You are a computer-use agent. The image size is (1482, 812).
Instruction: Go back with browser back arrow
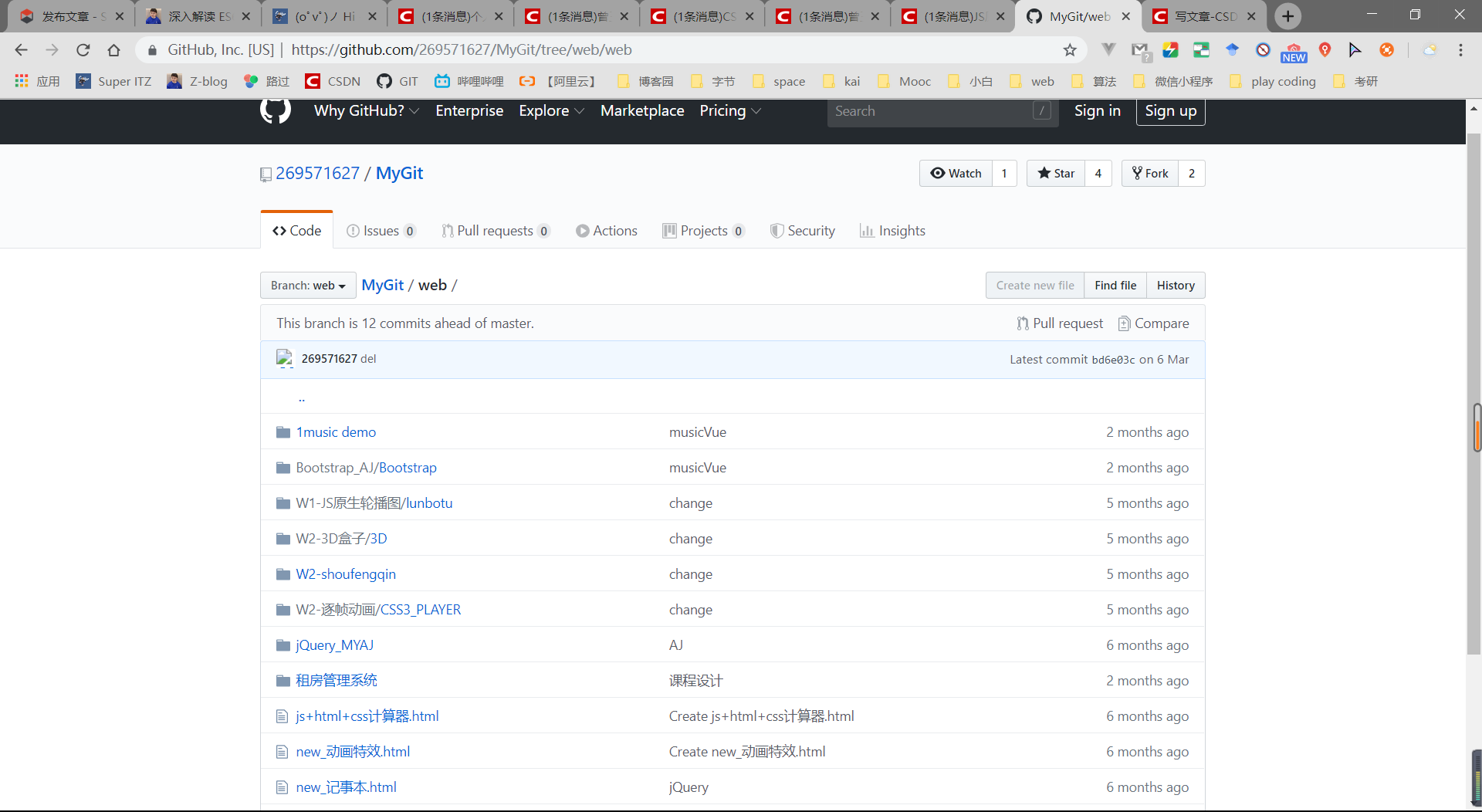pyautogui.click(x=21, y=50)
